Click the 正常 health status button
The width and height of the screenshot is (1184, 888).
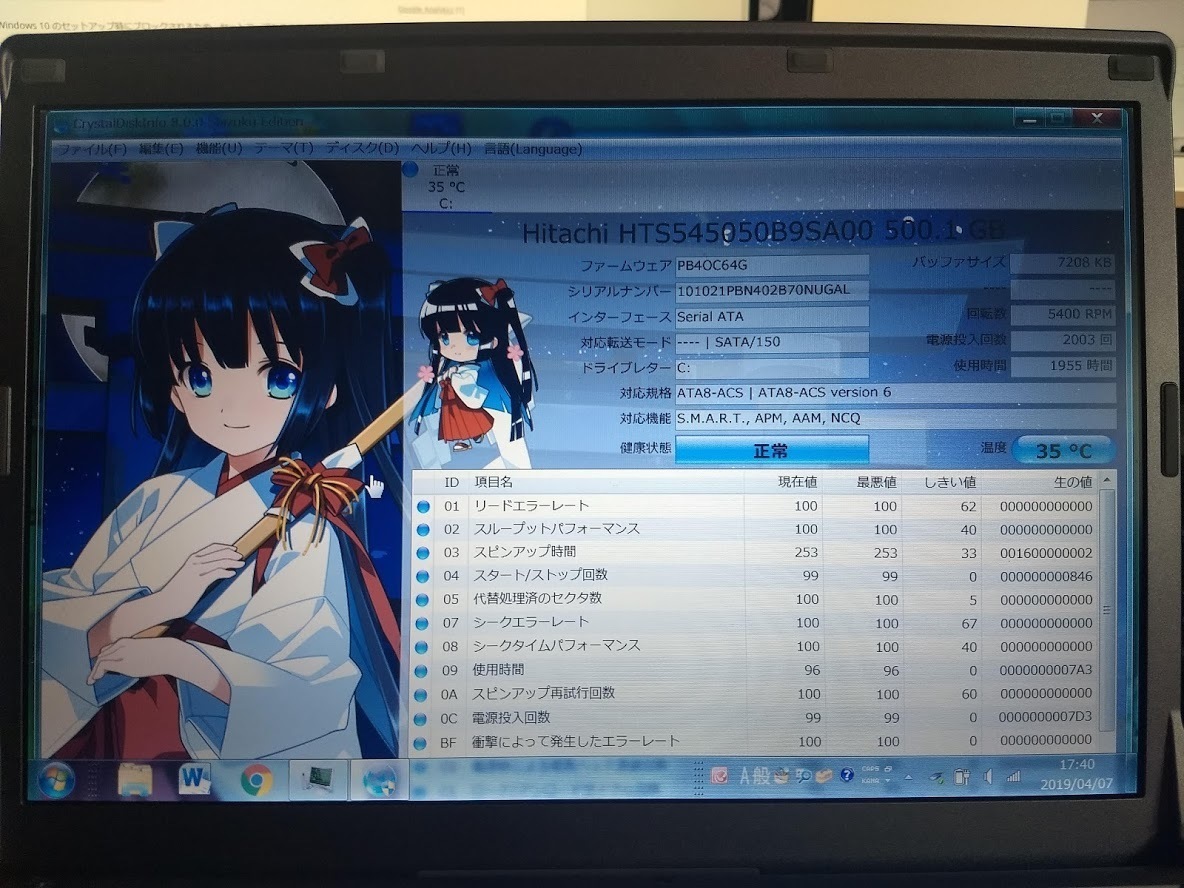(x=771, y=450)
